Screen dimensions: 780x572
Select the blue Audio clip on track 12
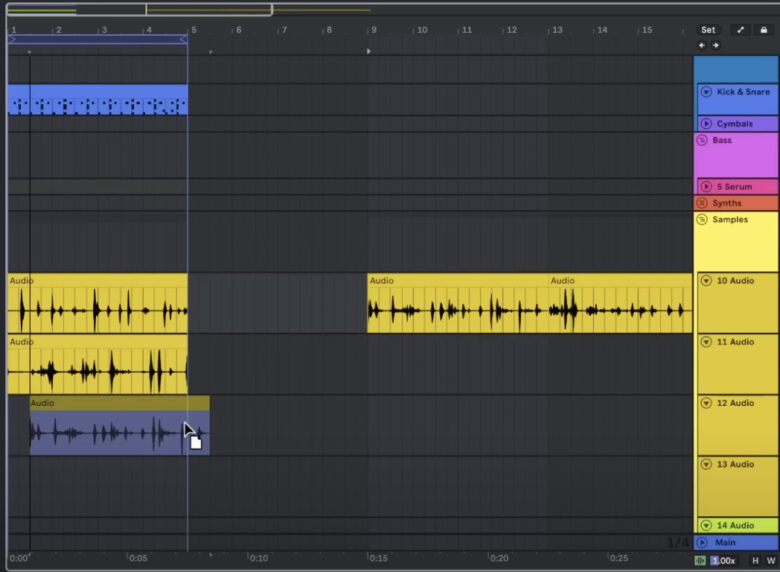(119, 425)
